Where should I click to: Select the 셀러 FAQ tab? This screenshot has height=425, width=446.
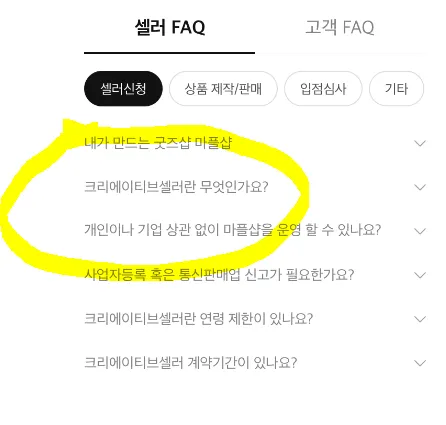(x=170, y=27)
